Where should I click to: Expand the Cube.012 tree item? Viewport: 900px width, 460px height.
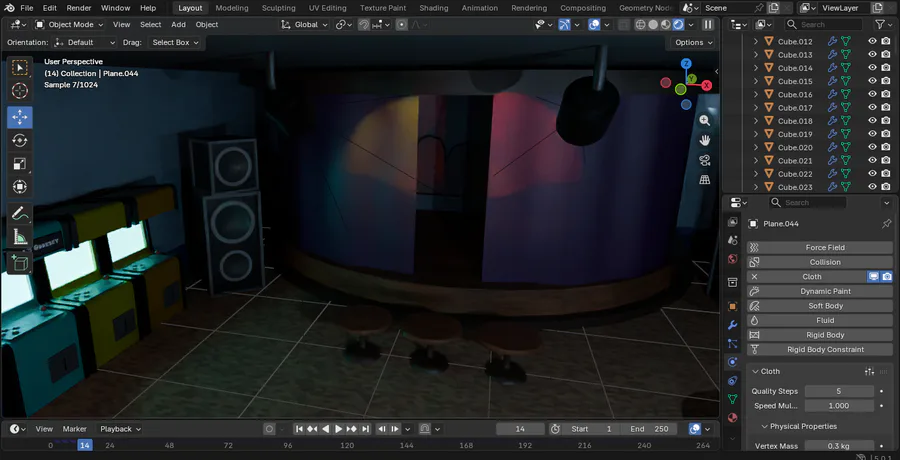[x=756, y=41]
